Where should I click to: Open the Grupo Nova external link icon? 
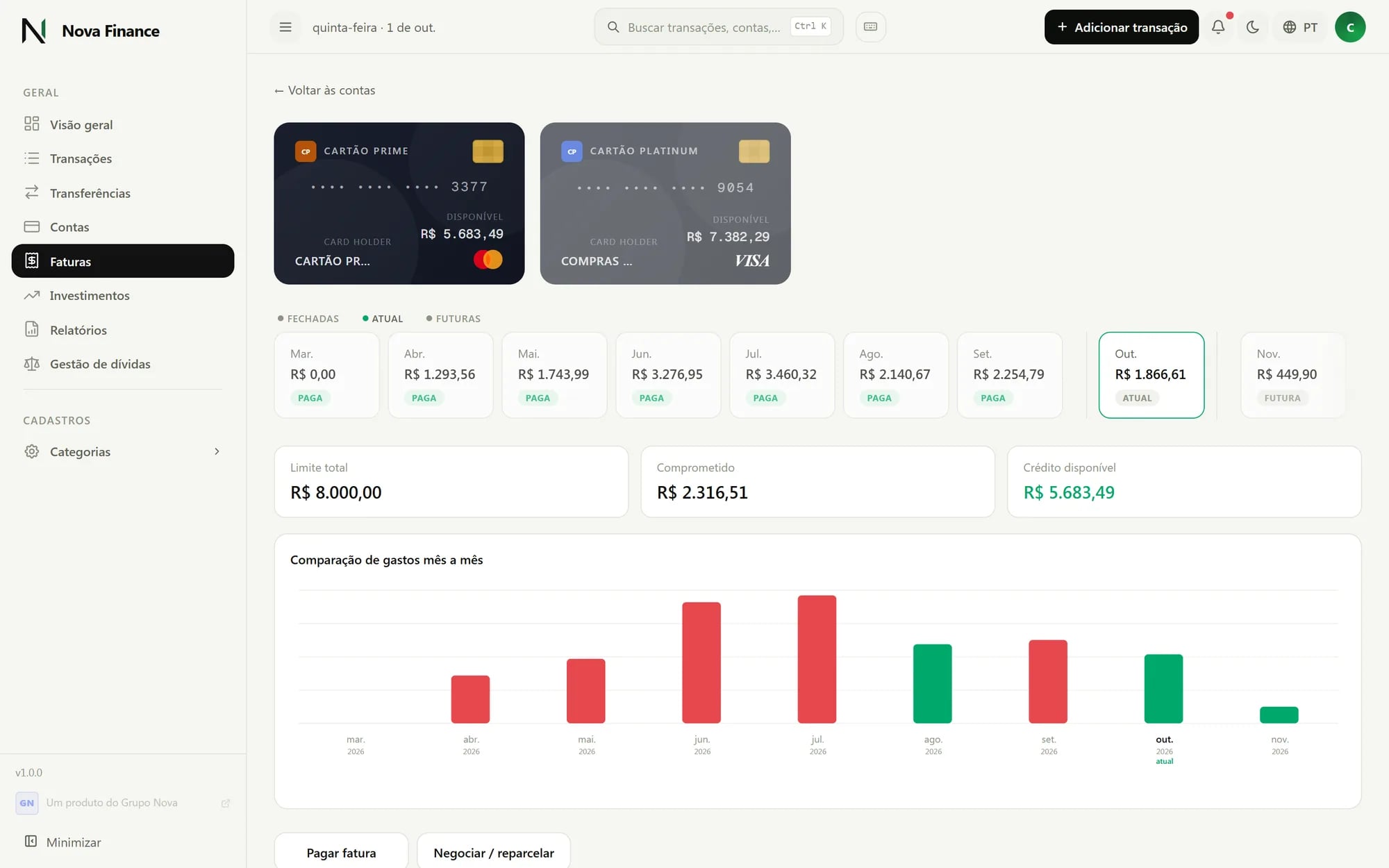[x=225, y=803]
